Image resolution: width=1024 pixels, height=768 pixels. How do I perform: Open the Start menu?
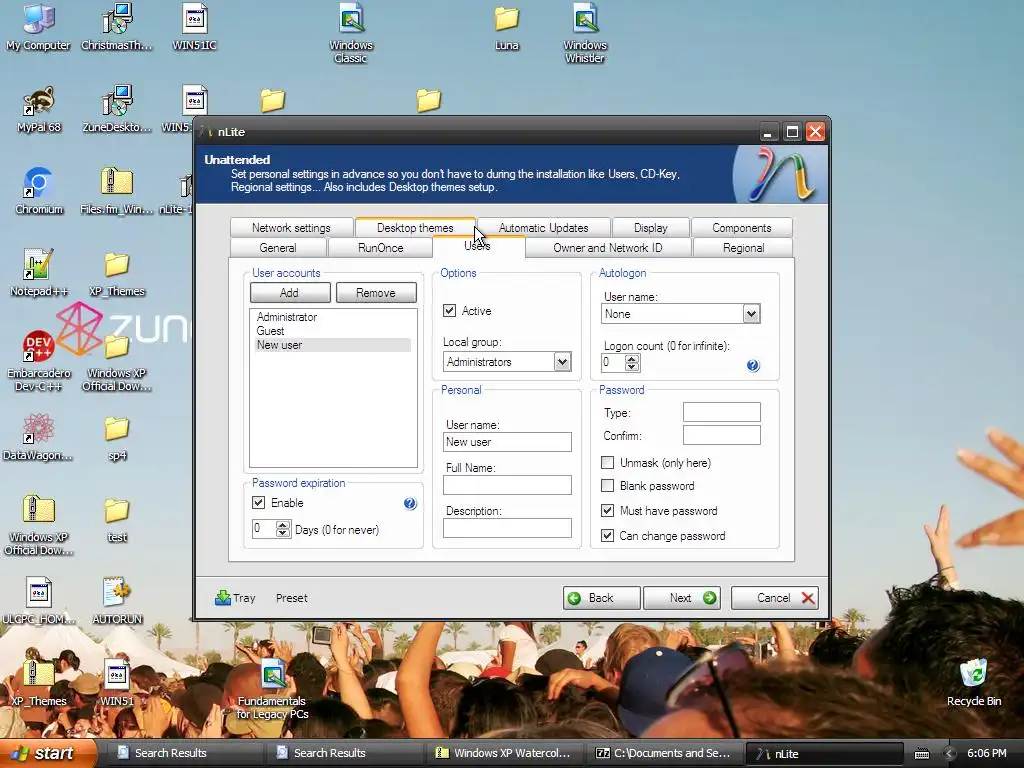(48, 753)
